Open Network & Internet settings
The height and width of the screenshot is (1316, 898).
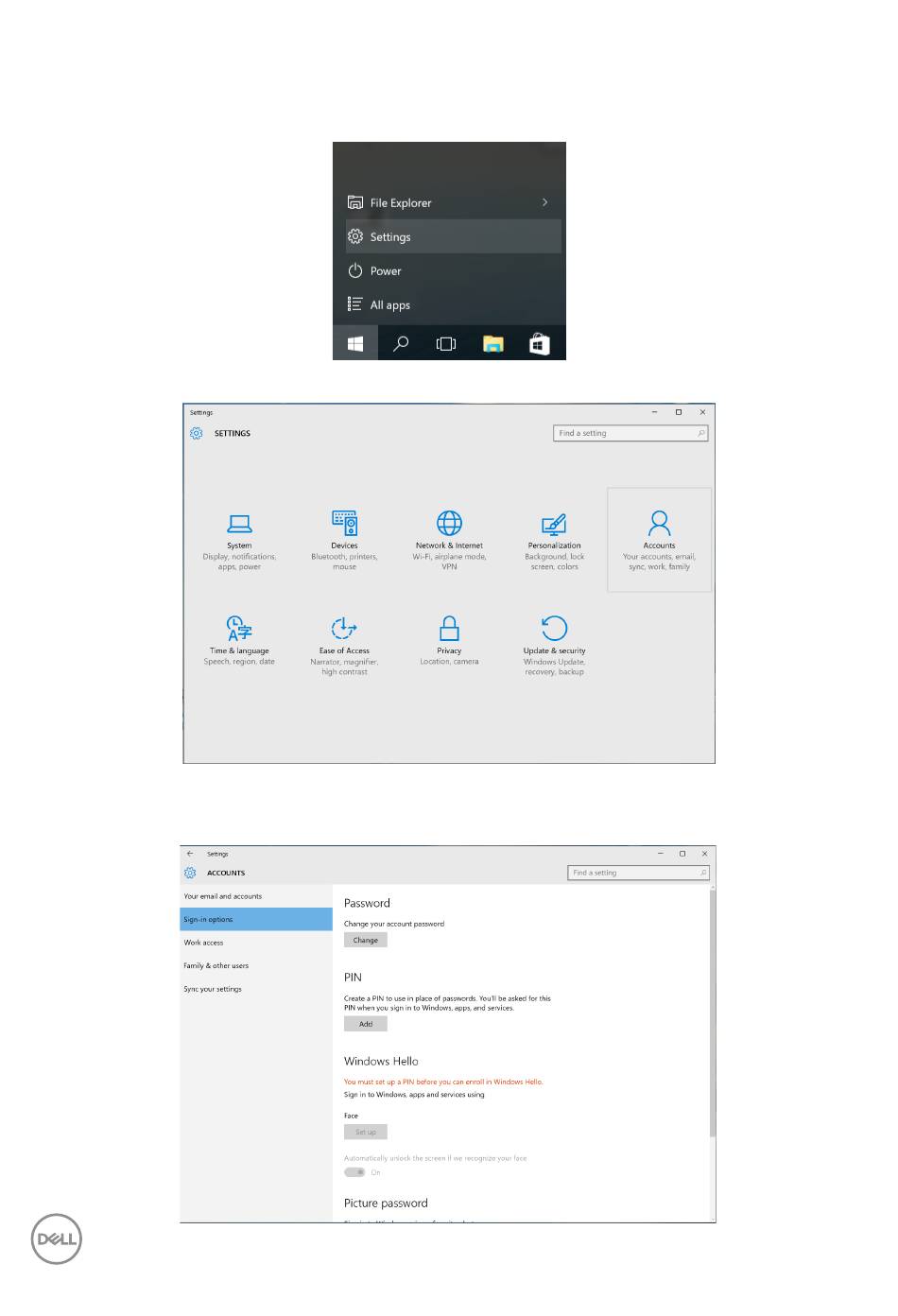[449, 541]
